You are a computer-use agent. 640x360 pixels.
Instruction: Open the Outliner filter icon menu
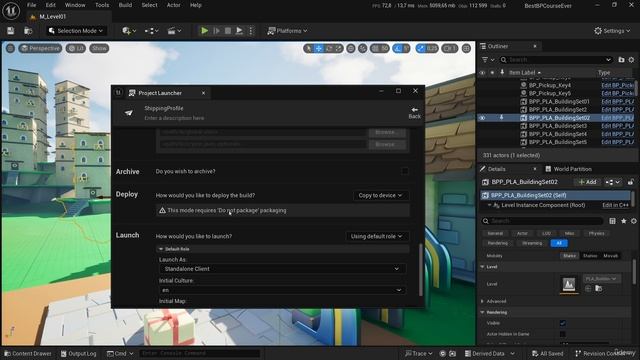click(488, 60)
